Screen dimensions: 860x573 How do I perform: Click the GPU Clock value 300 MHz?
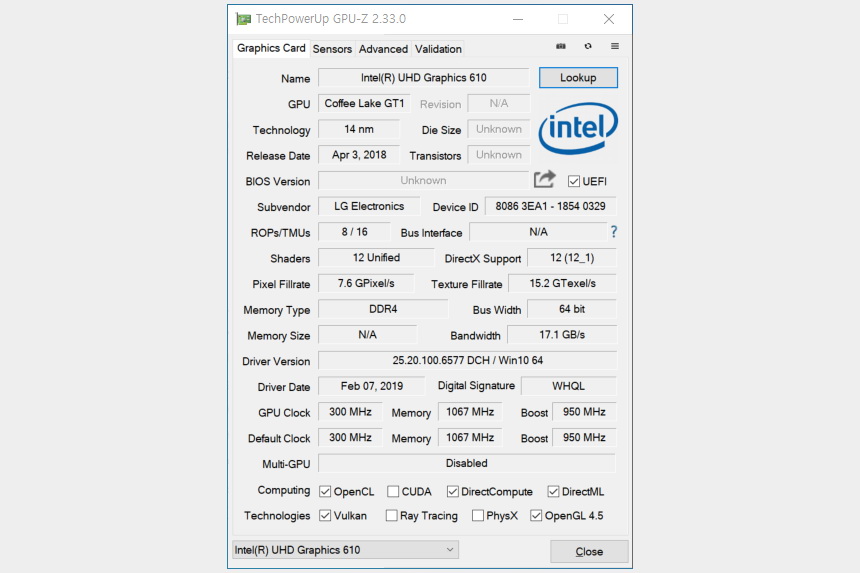point(350,412)
